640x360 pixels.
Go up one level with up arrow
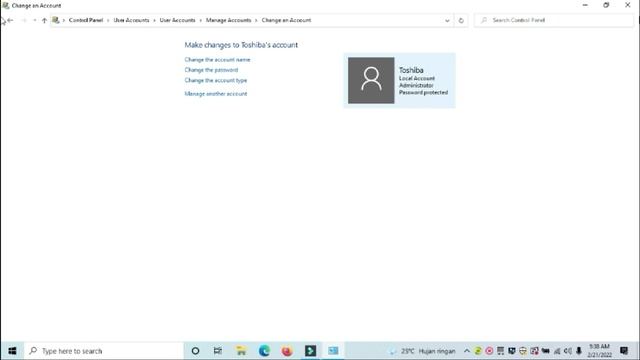44,20
